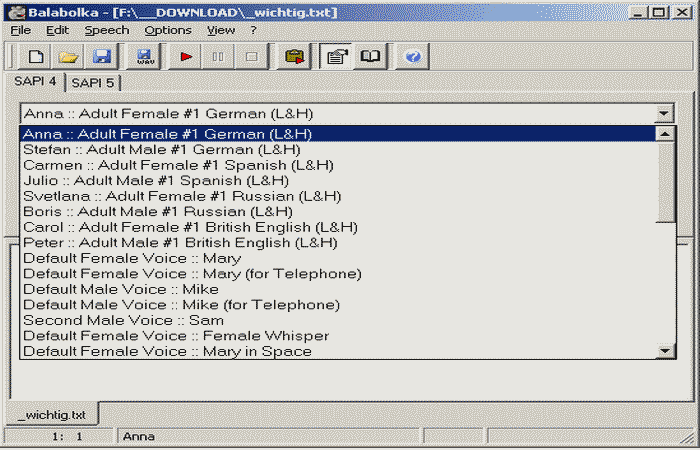The image size is (700, 450).
Task: Open the dictionary book icon
Action: tap(370, 57)
